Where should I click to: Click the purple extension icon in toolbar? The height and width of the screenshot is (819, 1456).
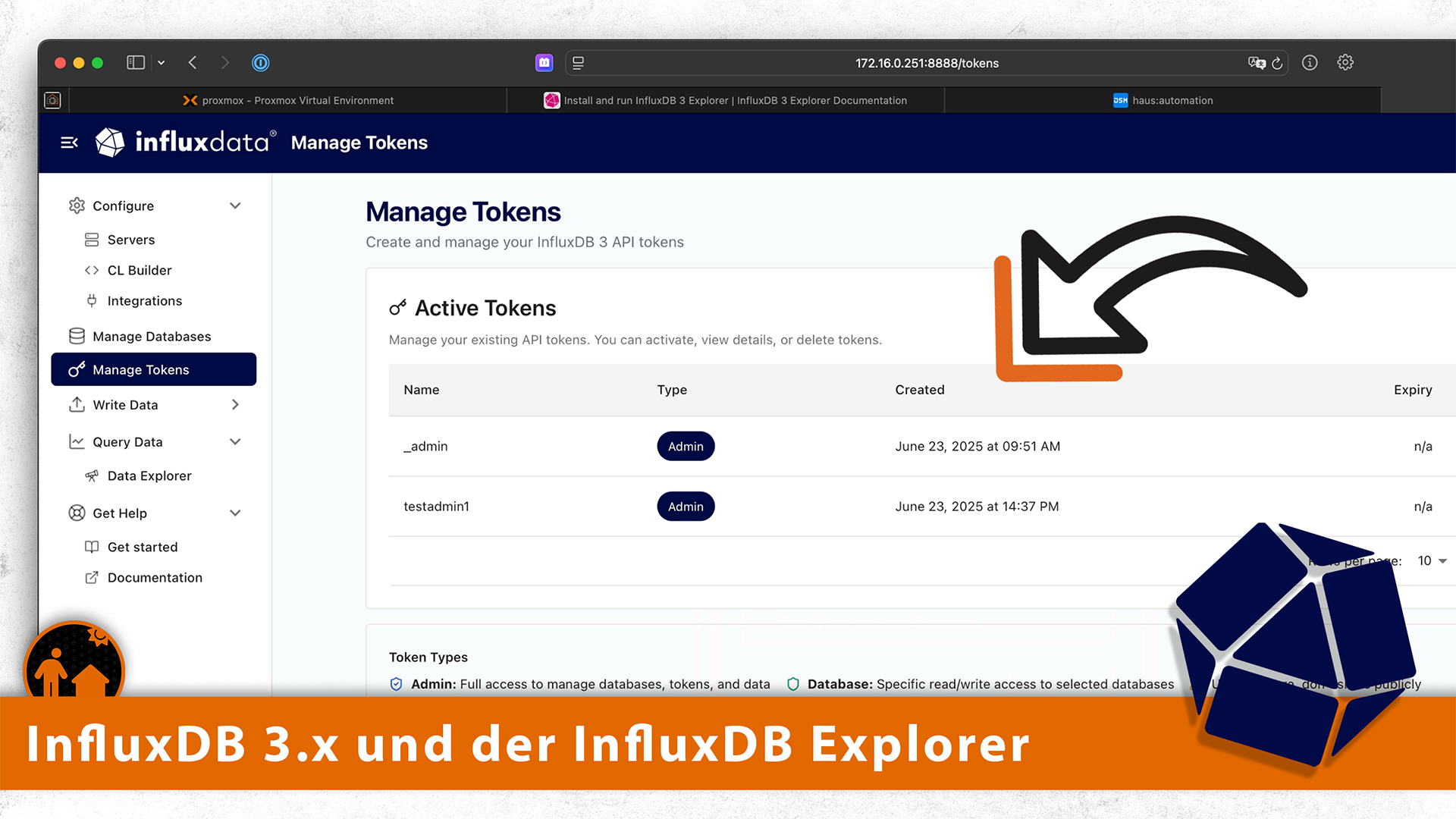544,63
